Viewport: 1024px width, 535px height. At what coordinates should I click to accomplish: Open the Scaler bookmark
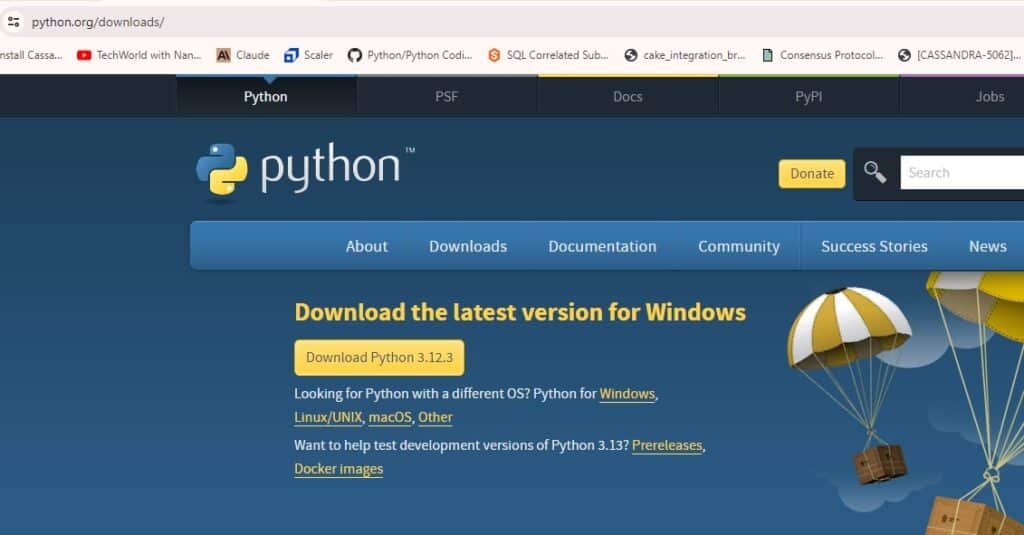(308, 56)
